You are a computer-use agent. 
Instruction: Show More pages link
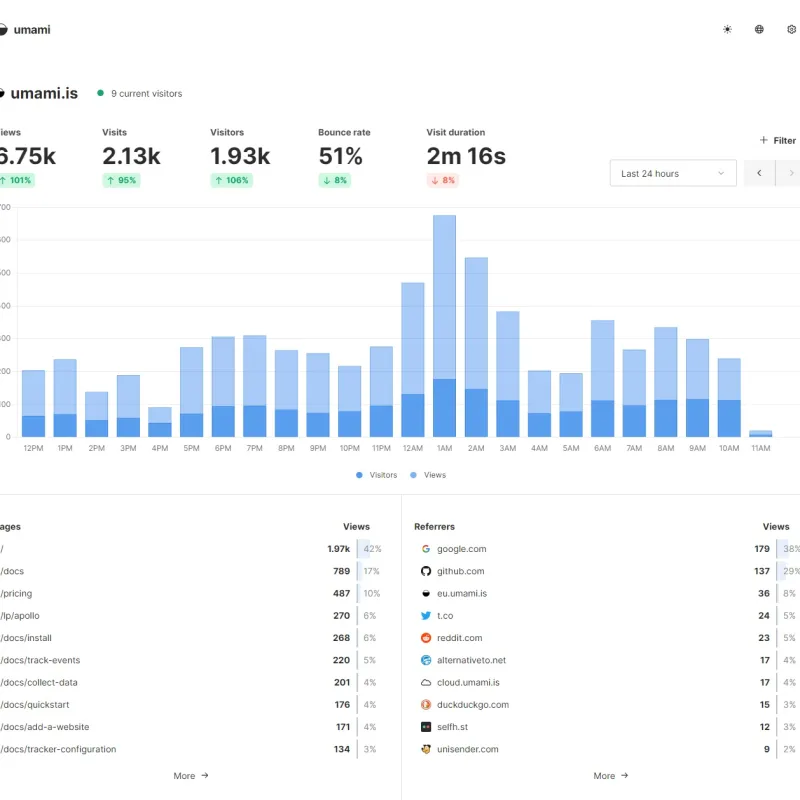[191, 776]
